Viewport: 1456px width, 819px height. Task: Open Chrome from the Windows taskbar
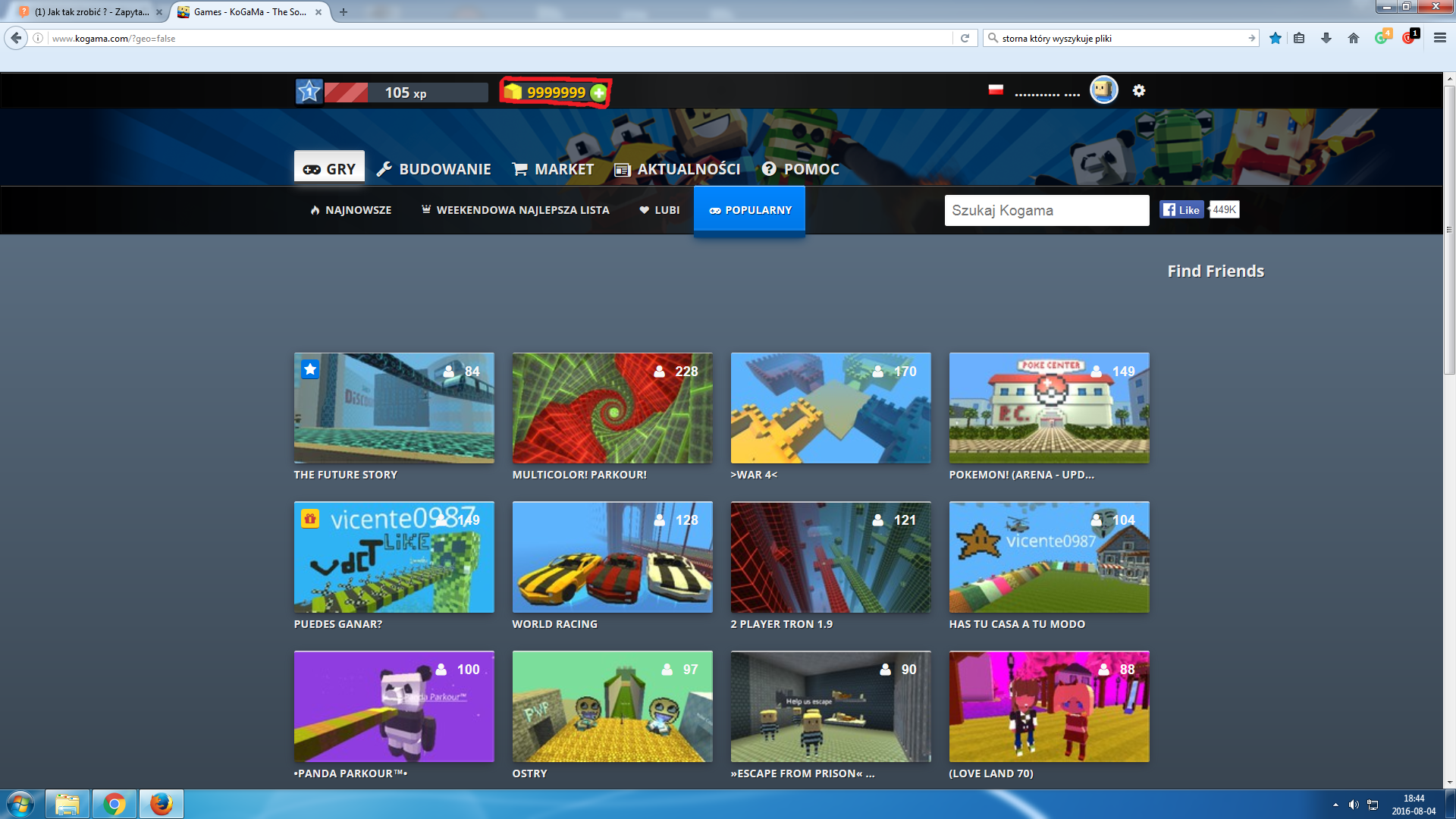[115, 804]
